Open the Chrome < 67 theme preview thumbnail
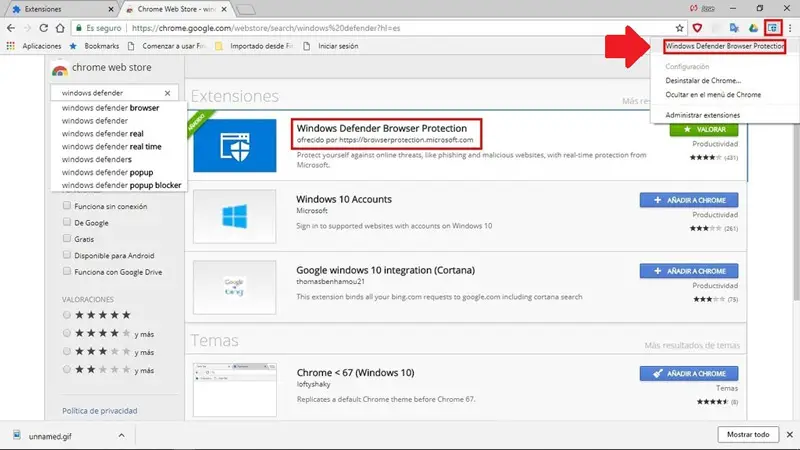 click(235, 389)
